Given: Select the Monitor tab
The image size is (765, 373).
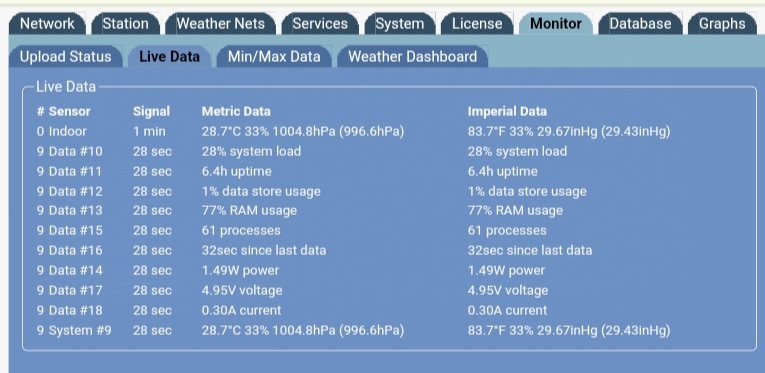Looking at the screenshot, I should [556, 24].
